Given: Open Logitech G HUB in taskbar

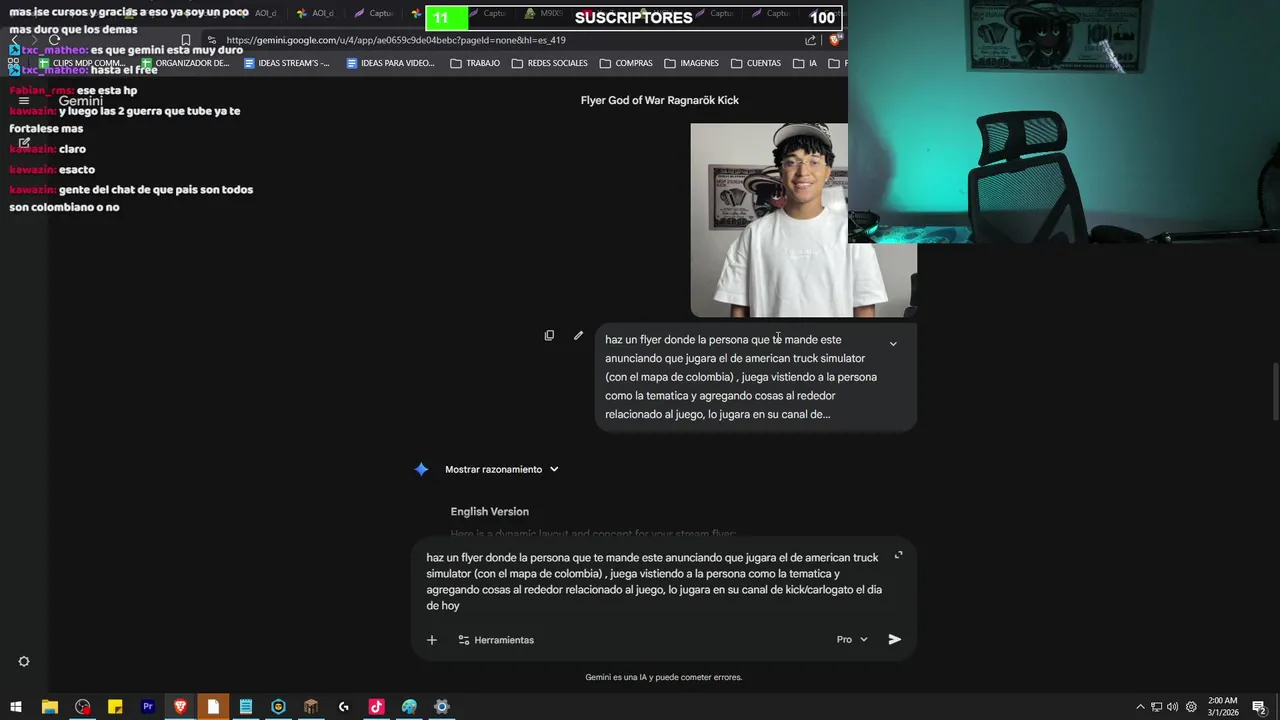Looking at the screenshot, I should (x=344, y=707).
